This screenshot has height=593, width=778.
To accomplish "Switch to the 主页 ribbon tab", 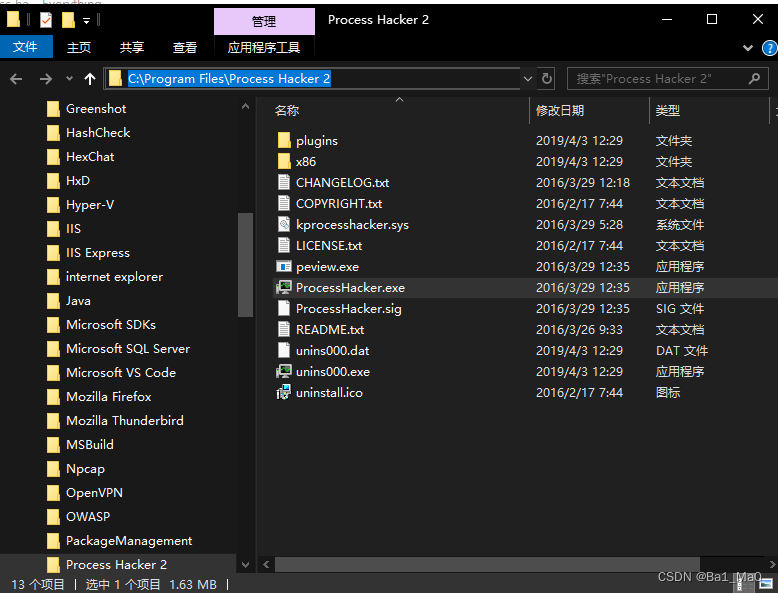I will (x=79, y=48).
